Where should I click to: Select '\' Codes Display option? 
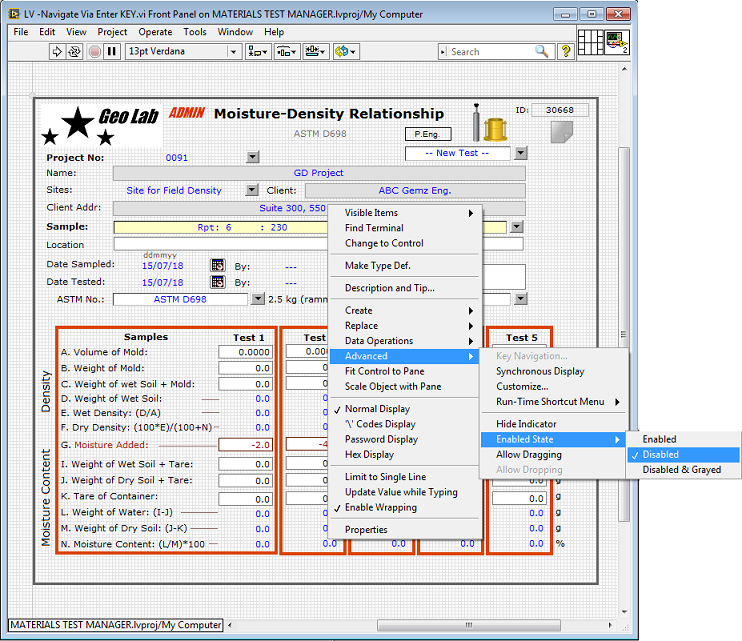click(x=380, y=424)
